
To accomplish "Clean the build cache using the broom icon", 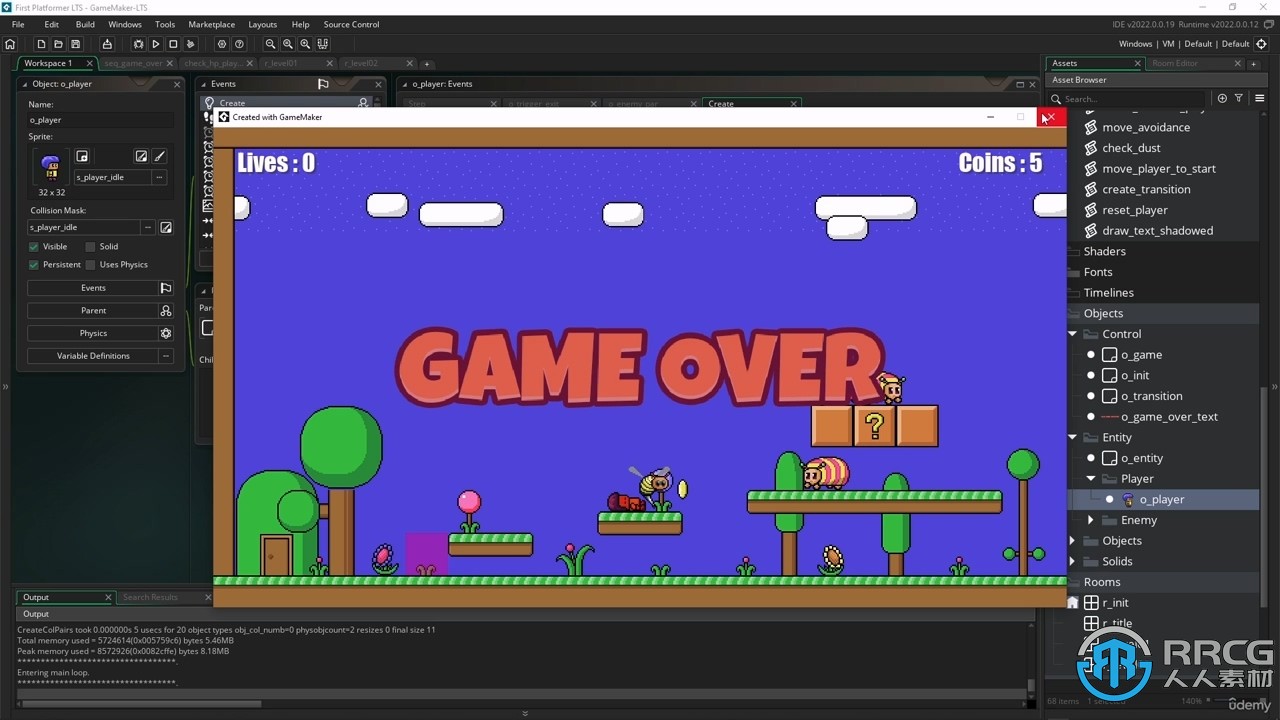I will point(190,44).
